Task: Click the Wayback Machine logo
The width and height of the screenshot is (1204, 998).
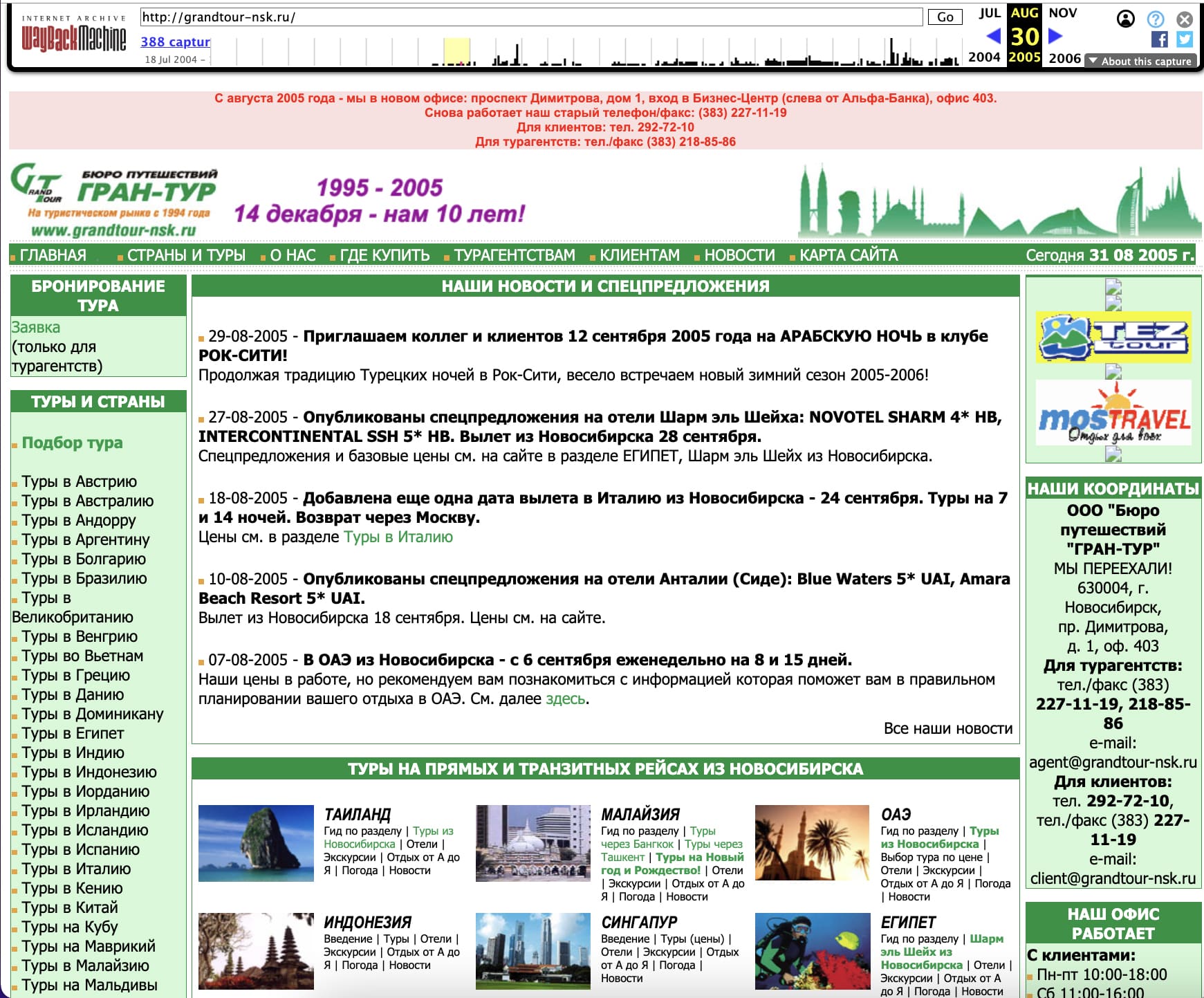Action: point(73,35)
